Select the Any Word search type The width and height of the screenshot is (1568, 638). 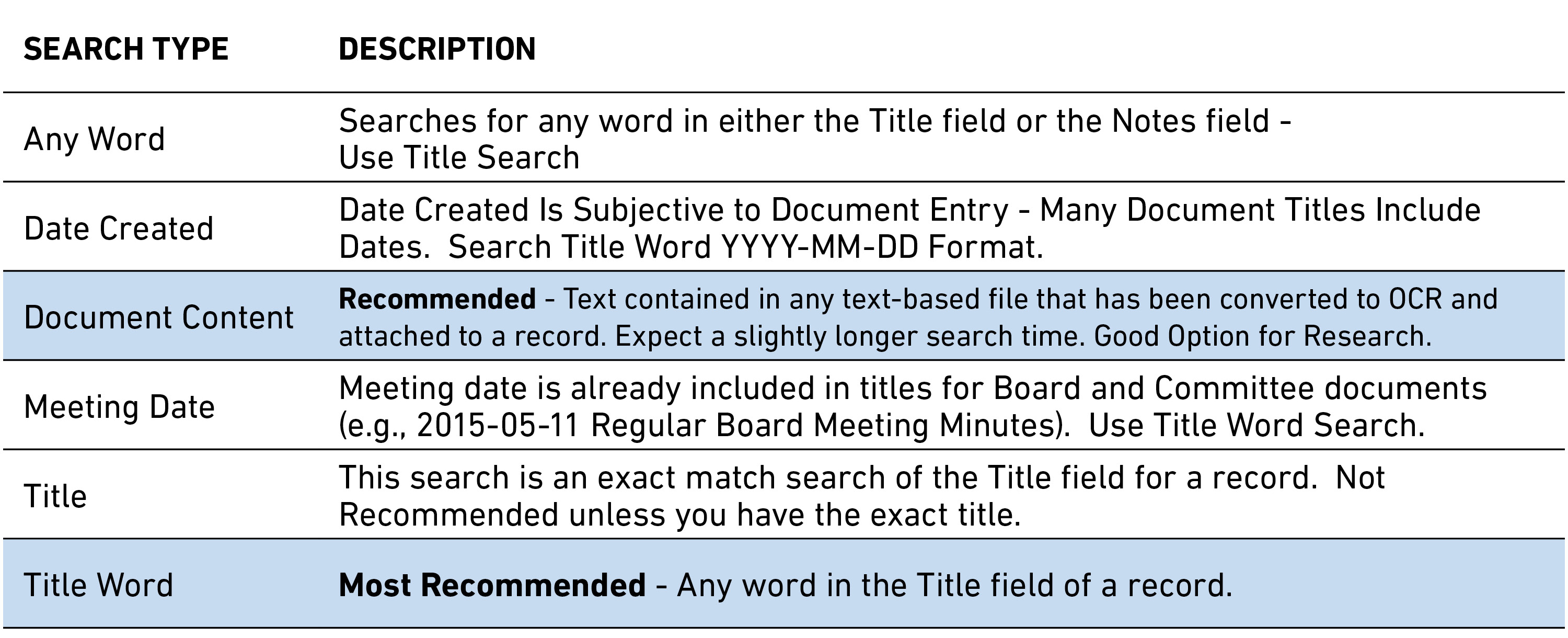click(x=95, y=140)
